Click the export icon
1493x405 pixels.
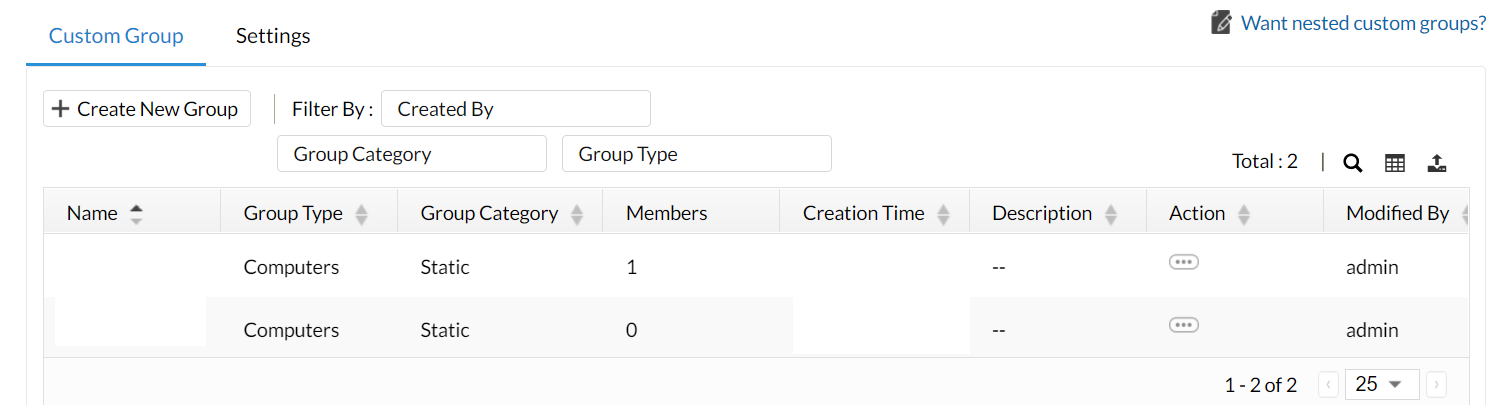pos(1436,163)
